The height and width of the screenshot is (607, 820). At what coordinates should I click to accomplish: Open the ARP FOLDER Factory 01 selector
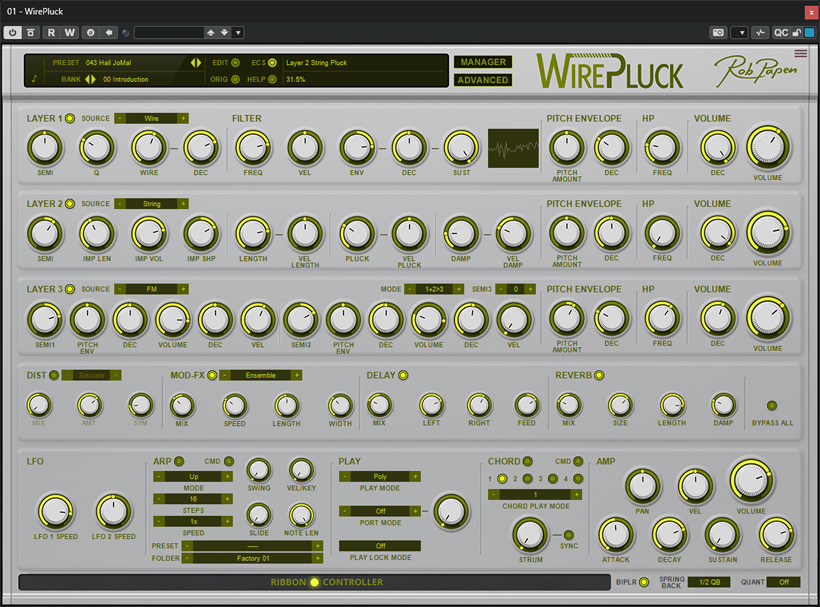tap(253, 558)
